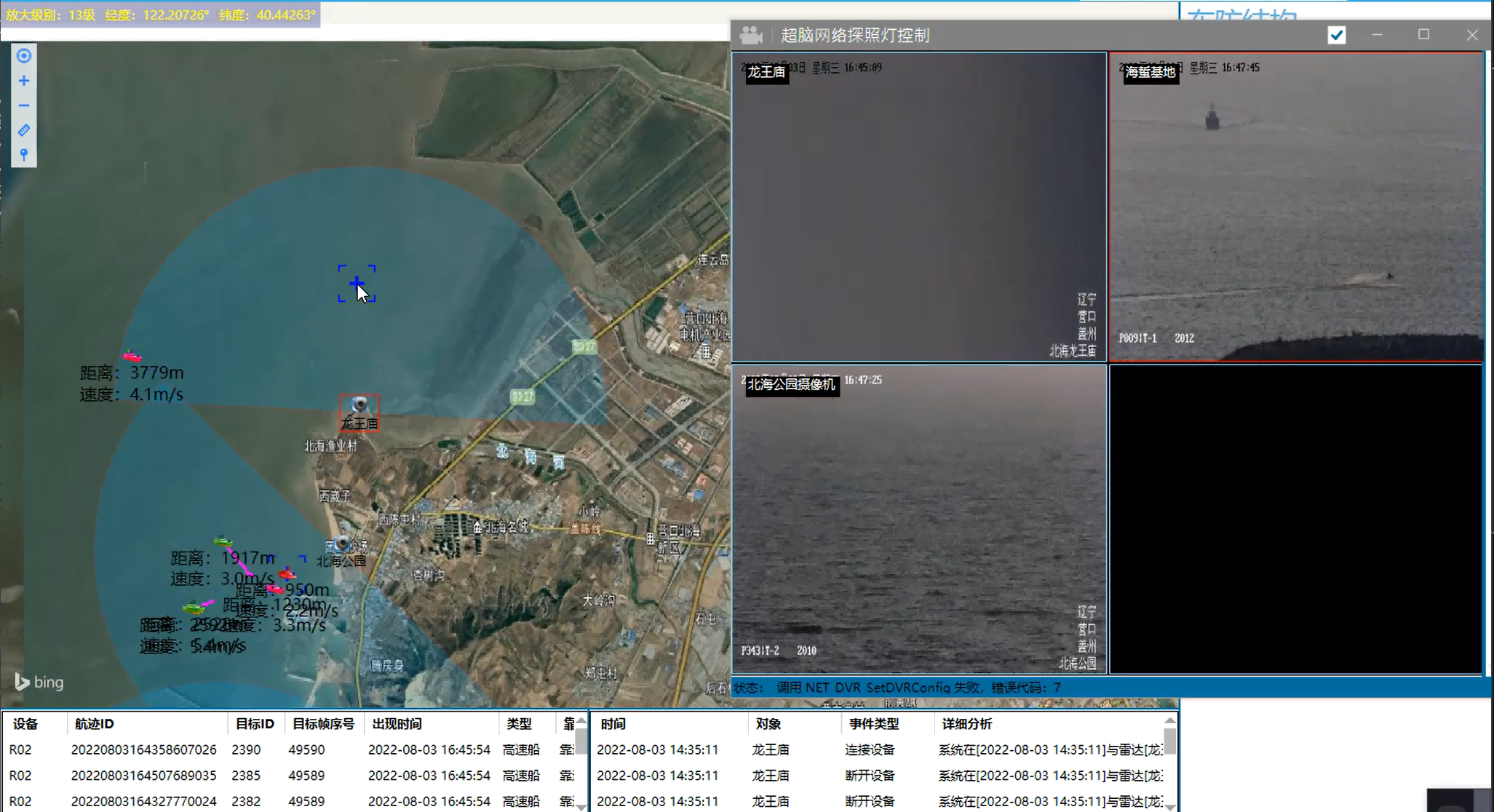The image size is (1494, 812).
Task: Select the 海蚕基地 camera video feed
Action: point(1295,207)
